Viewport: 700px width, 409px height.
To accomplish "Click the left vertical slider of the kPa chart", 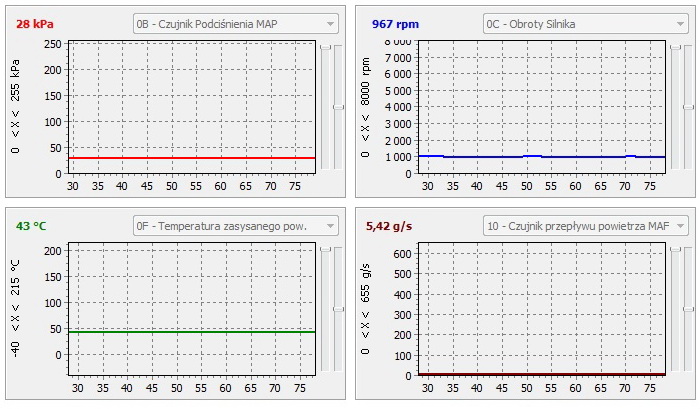I will click(324, 47).
